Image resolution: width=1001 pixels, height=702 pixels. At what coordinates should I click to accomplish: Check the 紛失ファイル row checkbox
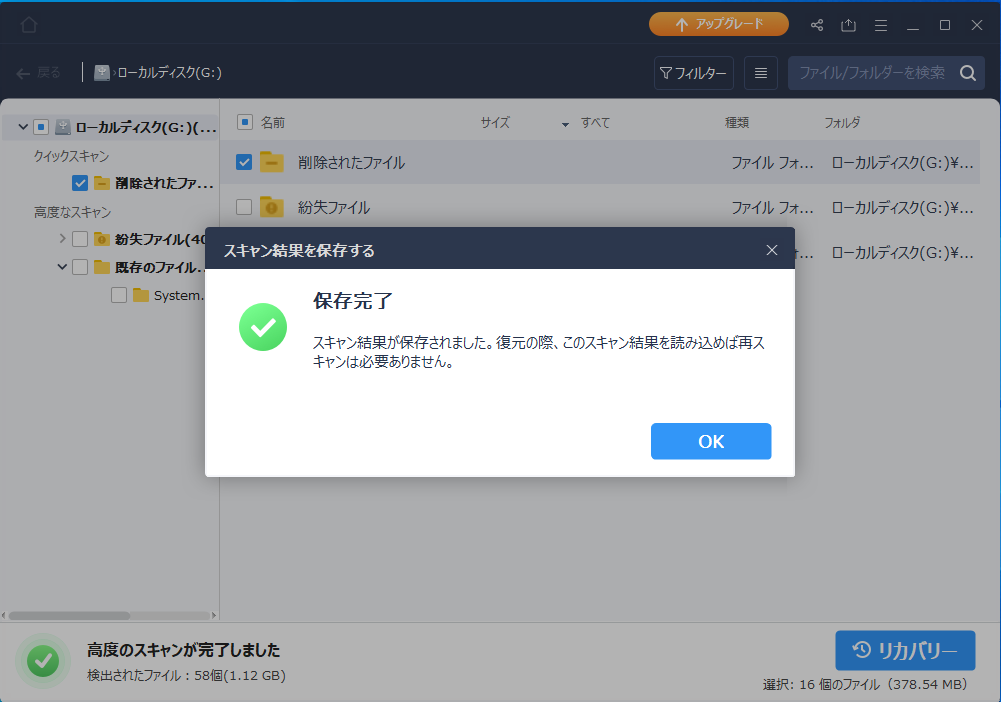[244, 207]
